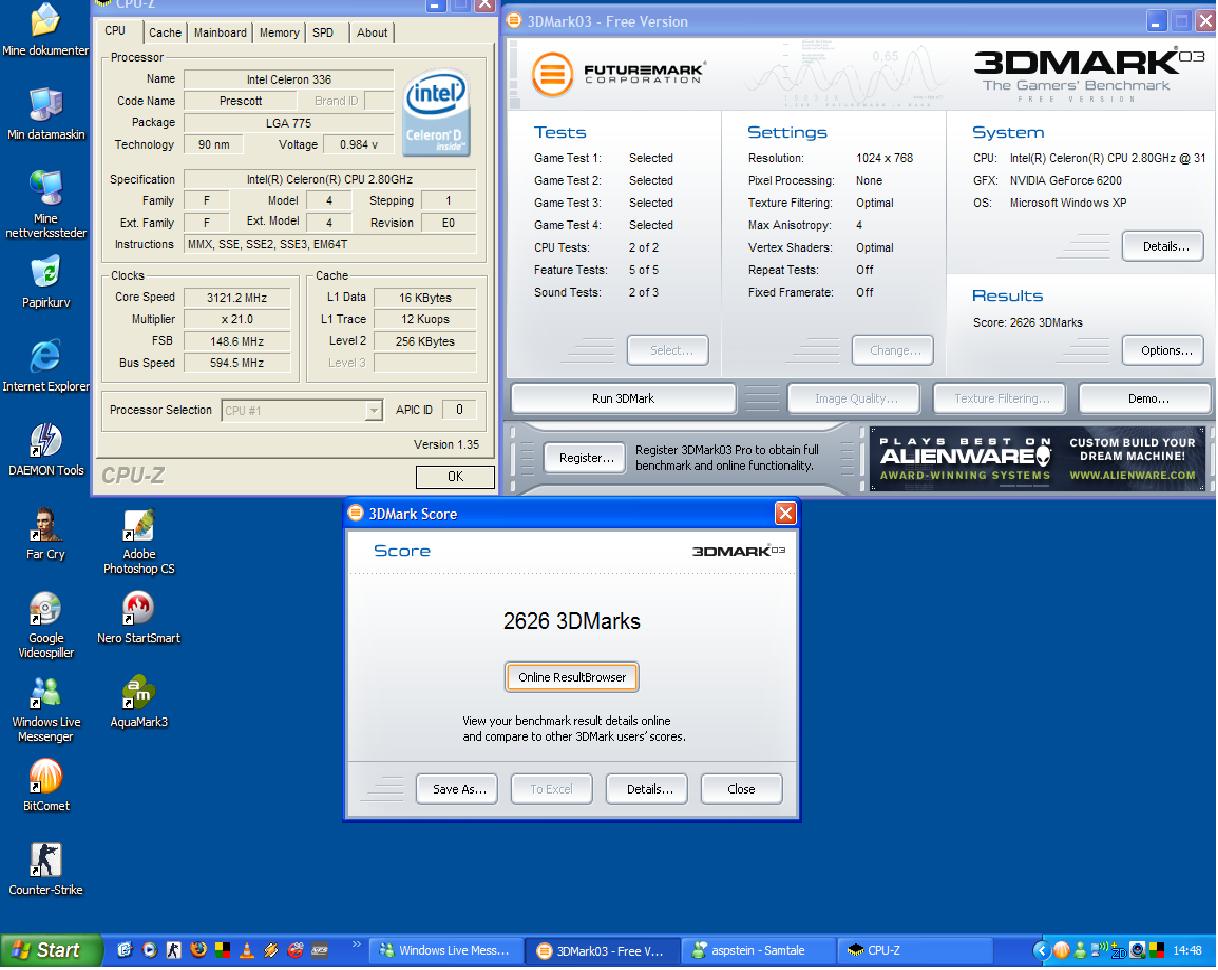Screen dimensions: 1218x970
Task: Open the Min datamaskin desktop icon
Action: 45,115
